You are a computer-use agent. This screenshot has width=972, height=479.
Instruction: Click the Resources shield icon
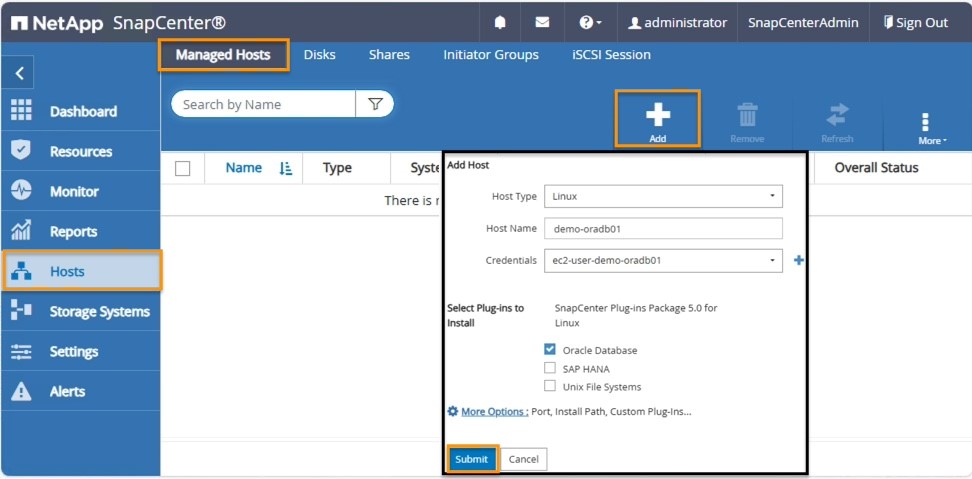(x=21, y=151)
